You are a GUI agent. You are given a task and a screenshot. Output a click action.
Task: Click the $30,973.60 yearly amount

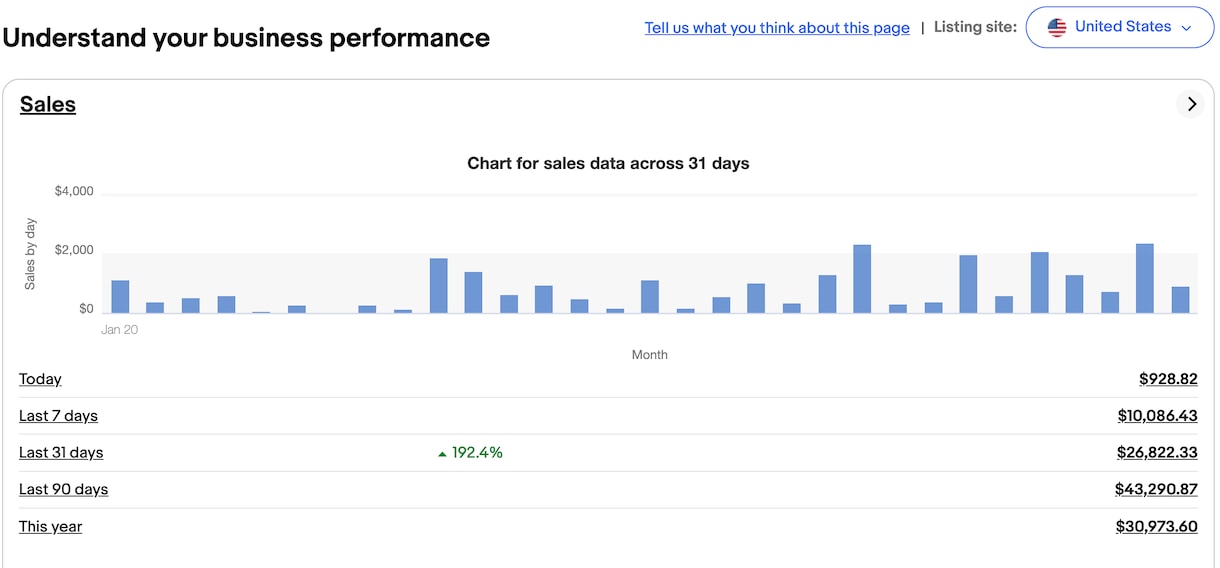click(x=1157, y=527)
